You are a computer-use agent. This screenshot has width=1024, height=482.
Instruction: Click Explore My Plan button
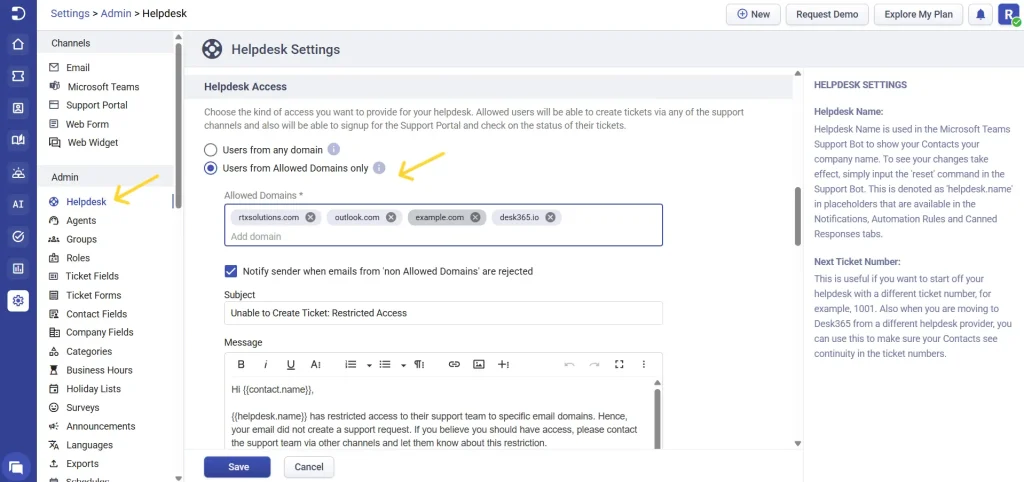(918, 14)
